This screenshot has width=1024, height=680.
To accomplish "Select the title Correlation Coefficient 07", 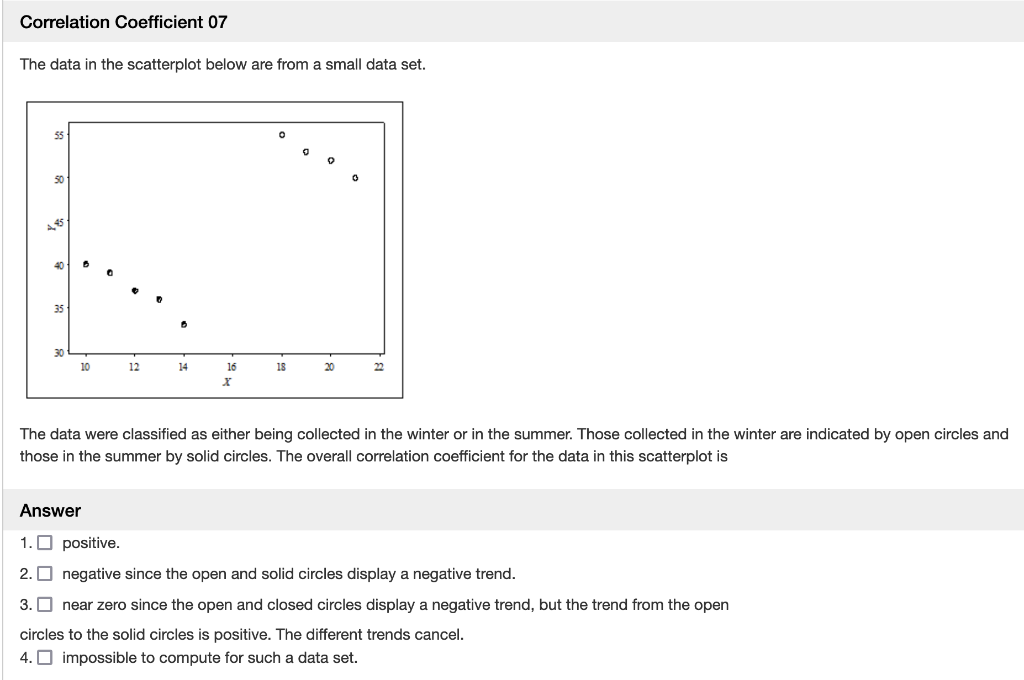I will coord(124,21).
